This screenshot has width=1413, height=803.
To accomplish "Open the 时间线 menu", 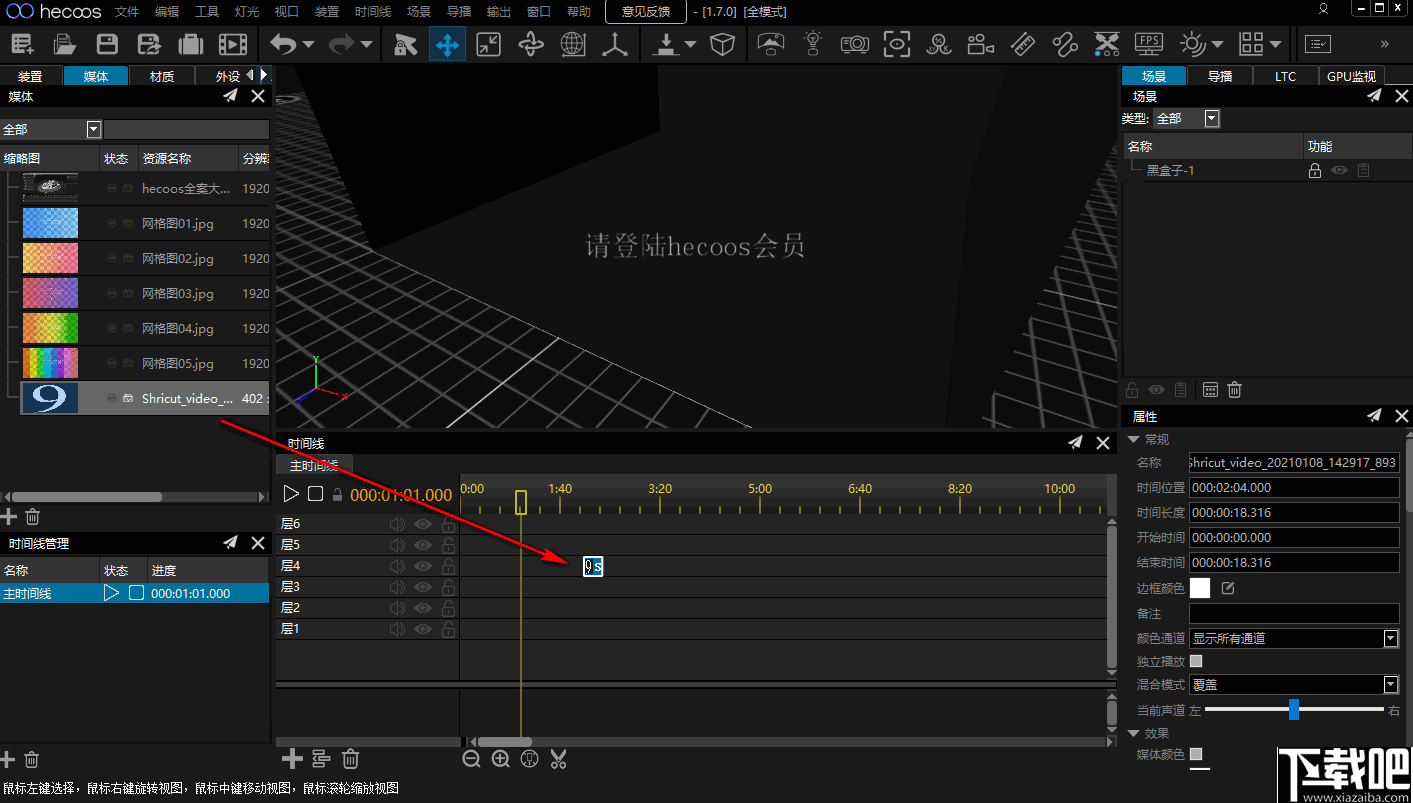I will [x=372, y=12].
